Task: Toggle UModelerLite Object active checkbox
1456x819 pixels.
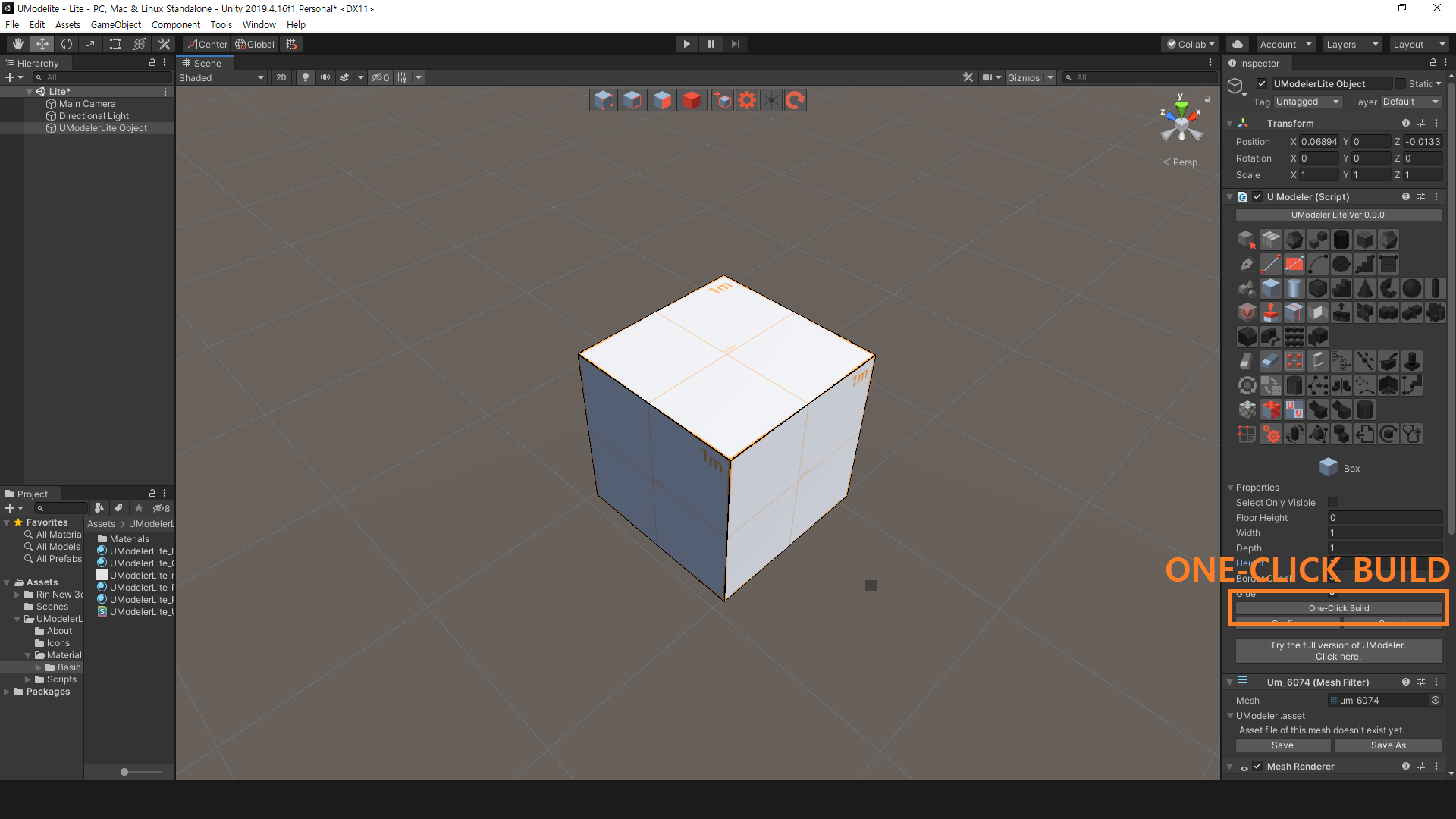Action: 1261,83
